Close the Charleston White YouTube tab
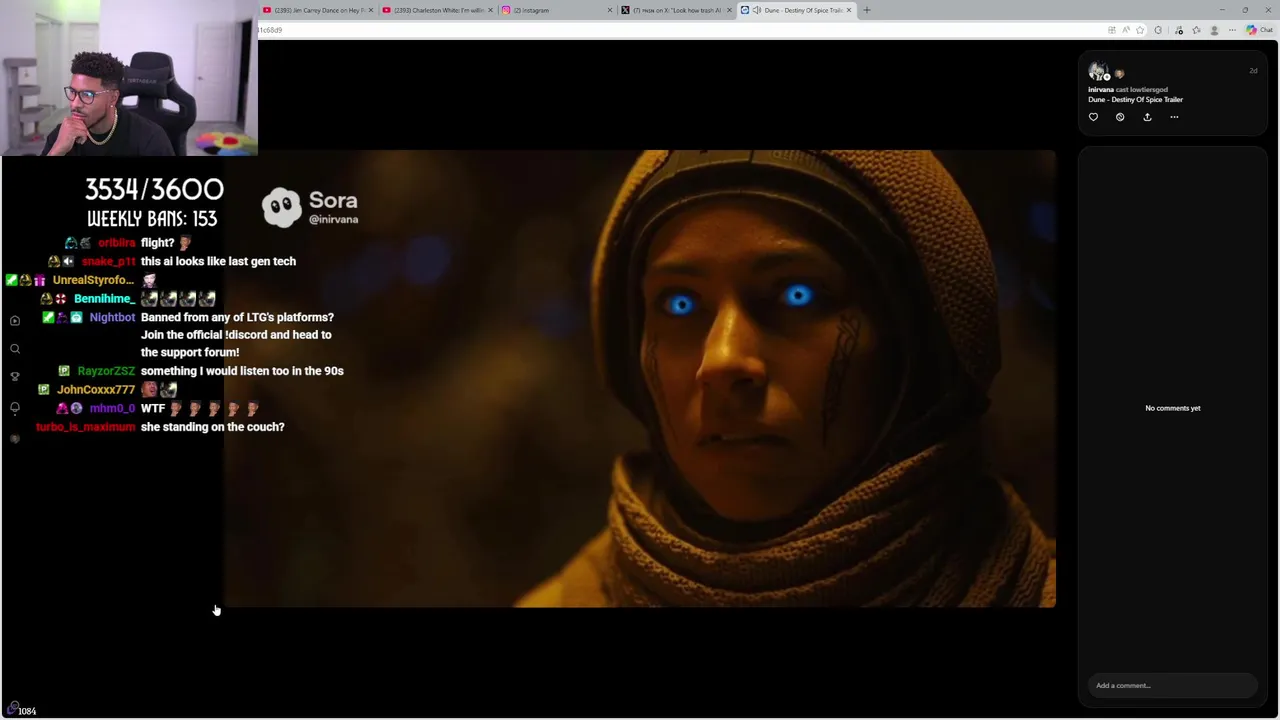Viewport: 1280px width, 720px height. [x=490, y=10]
